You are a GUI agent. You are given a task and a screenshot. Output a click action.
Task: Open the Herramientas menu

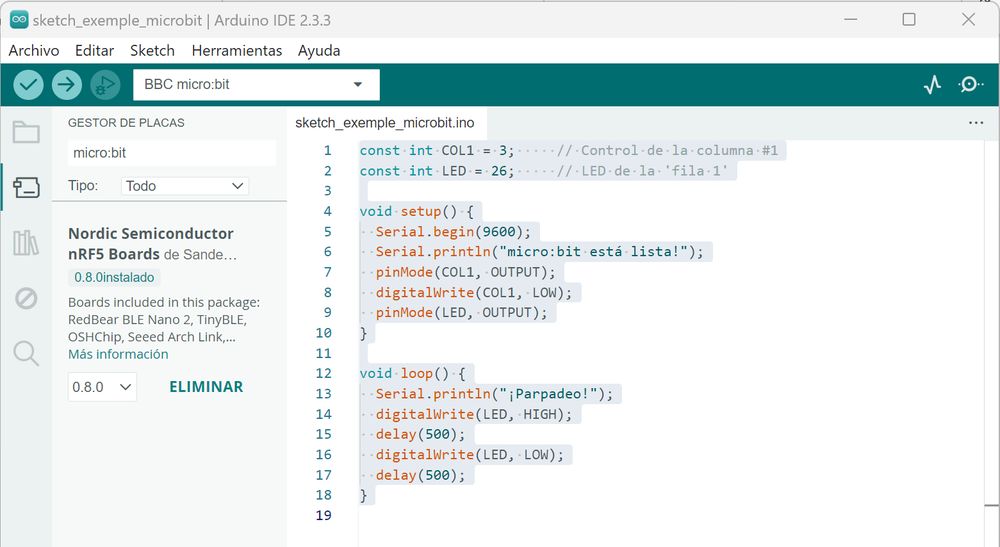[x=237, y=50]
